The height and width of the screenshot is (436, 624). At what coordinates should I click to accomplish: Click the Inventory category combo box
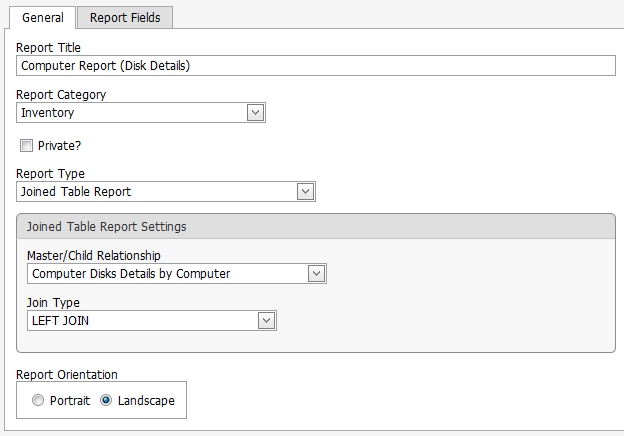click(141, 113)
